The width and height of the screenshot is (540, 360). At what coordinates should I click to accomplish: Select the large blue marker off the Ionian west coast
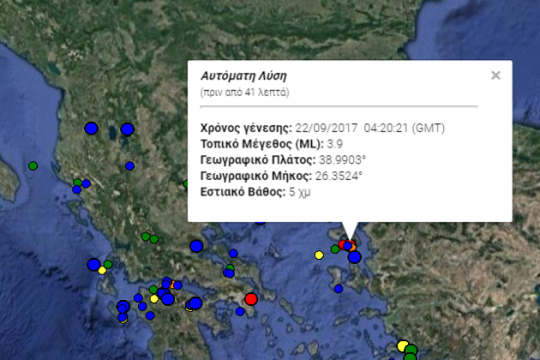94,264
